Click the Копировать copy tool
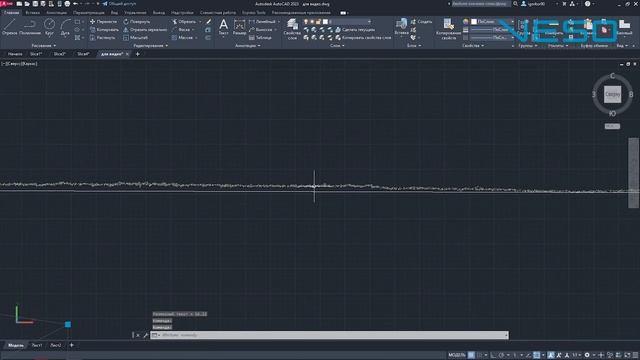640x360 pixels. tap(104, 30)
